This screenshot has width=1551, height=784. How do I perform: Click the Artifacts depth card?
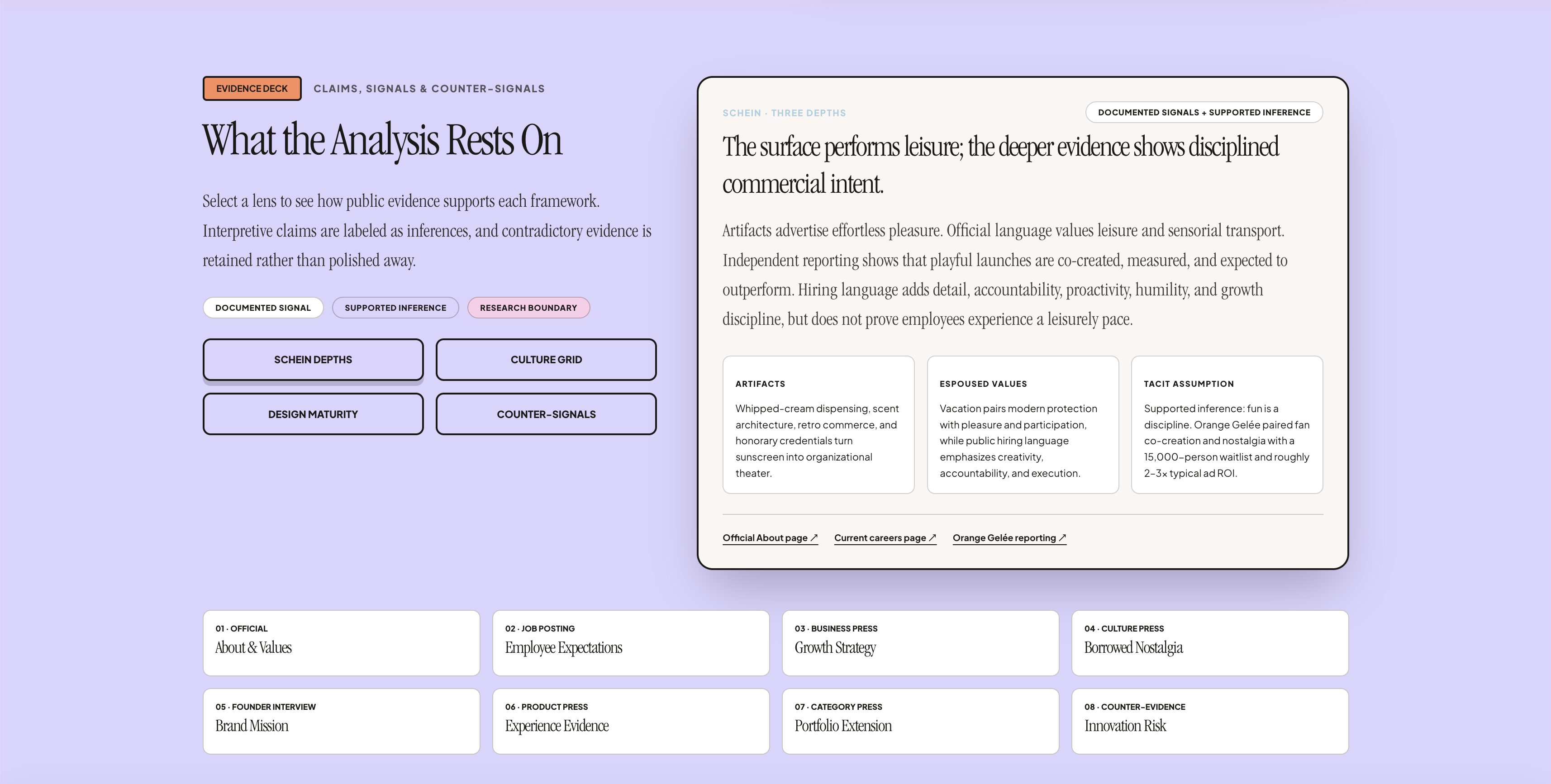pyautogui.click(x=818, y=424)
